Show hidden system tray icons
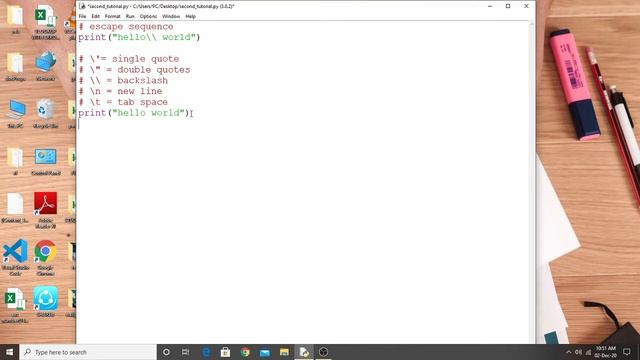Screen dimensions: 640x360 click(x=568, y=352)
